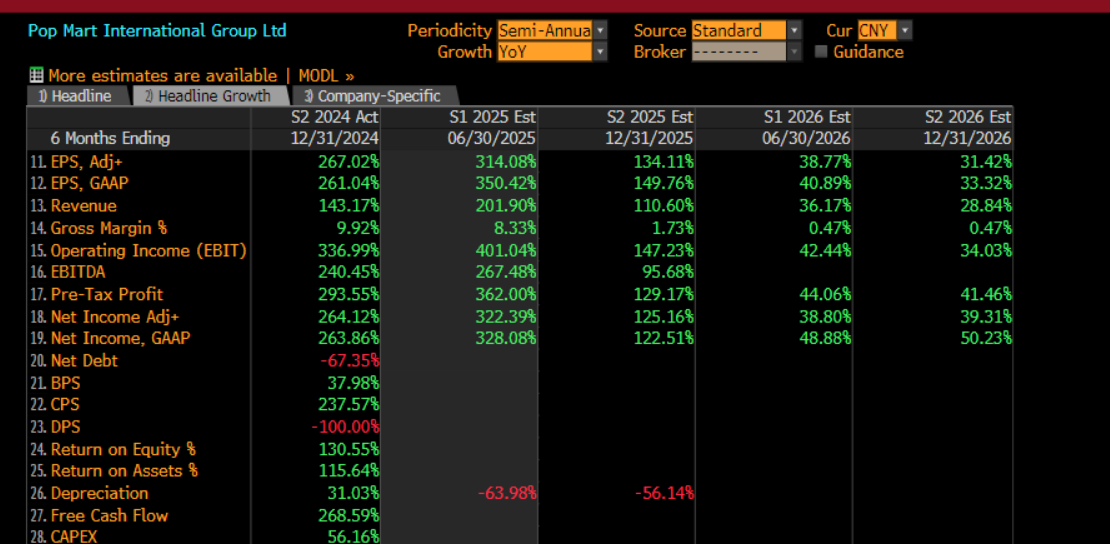This screenshot has width=1110, height=544.
Task: Click the 1.73% Gross Margin estimate
Action: coord(671,228)
